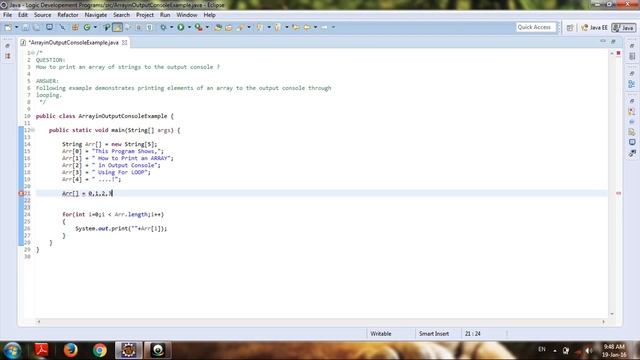Screen dimensions: 640x360
Task: Open the Console view sidebar icon
Action: tap(632, 142)
